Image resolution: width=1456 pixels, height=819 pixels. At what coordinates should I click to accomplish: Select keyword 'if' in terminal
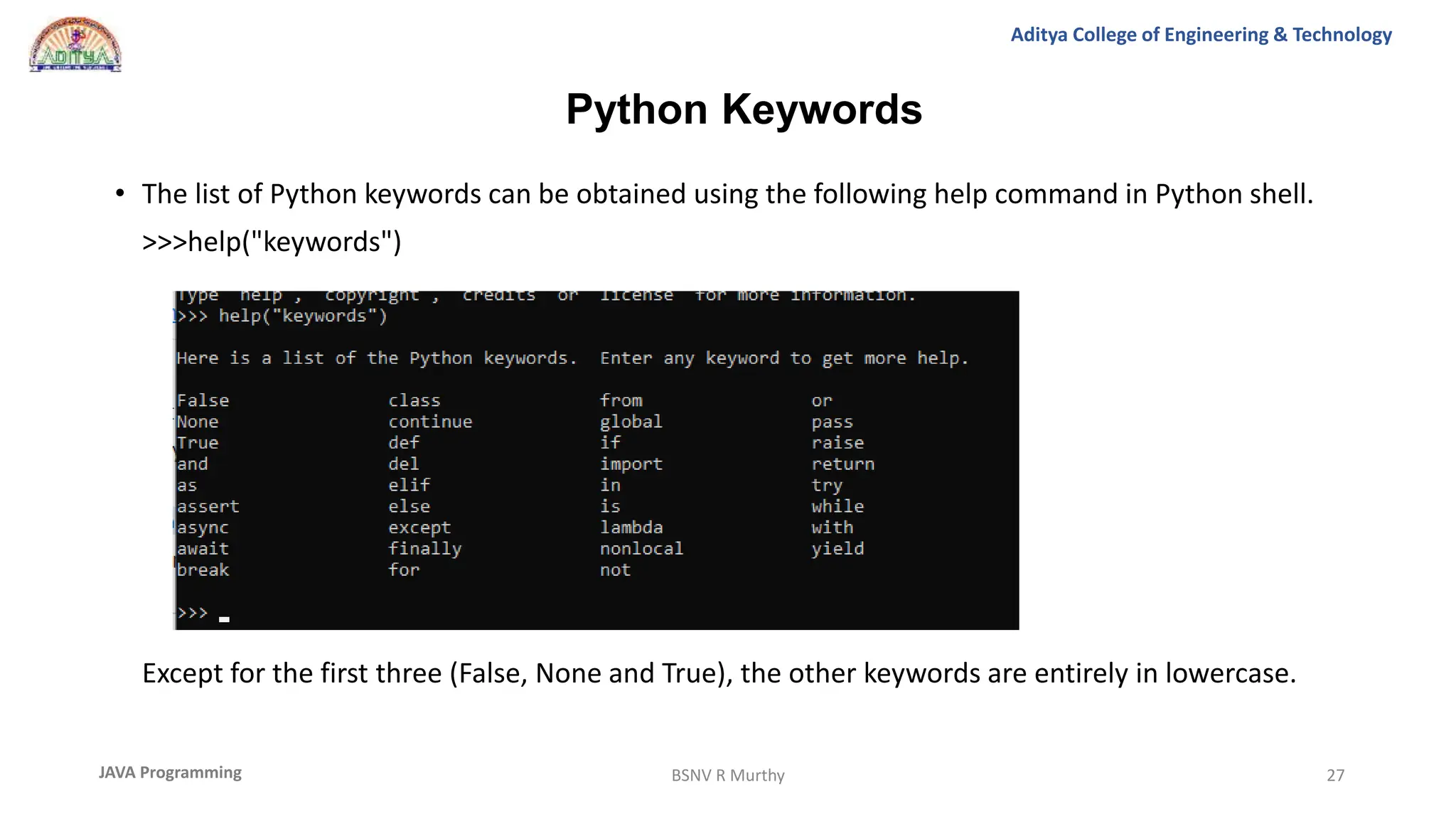(x=611, y=443)
